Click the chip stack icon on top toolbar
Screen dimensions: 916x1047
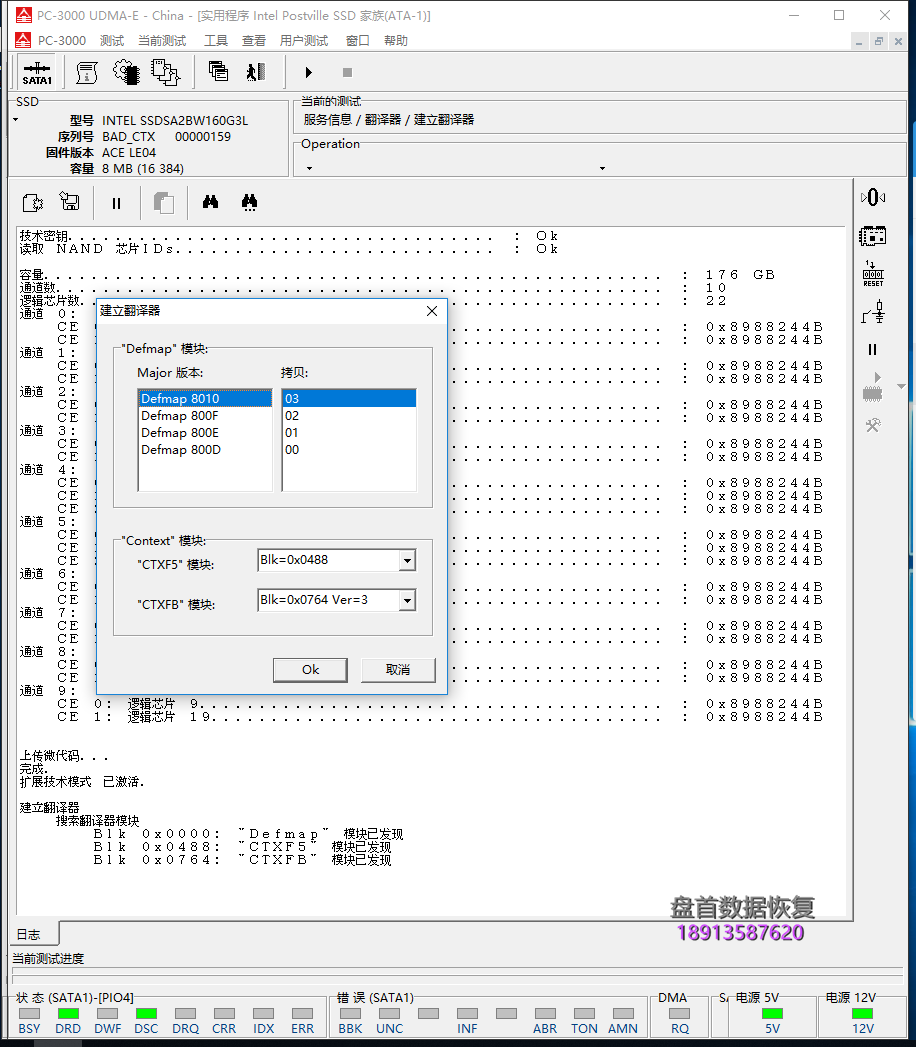pos(165,72)
